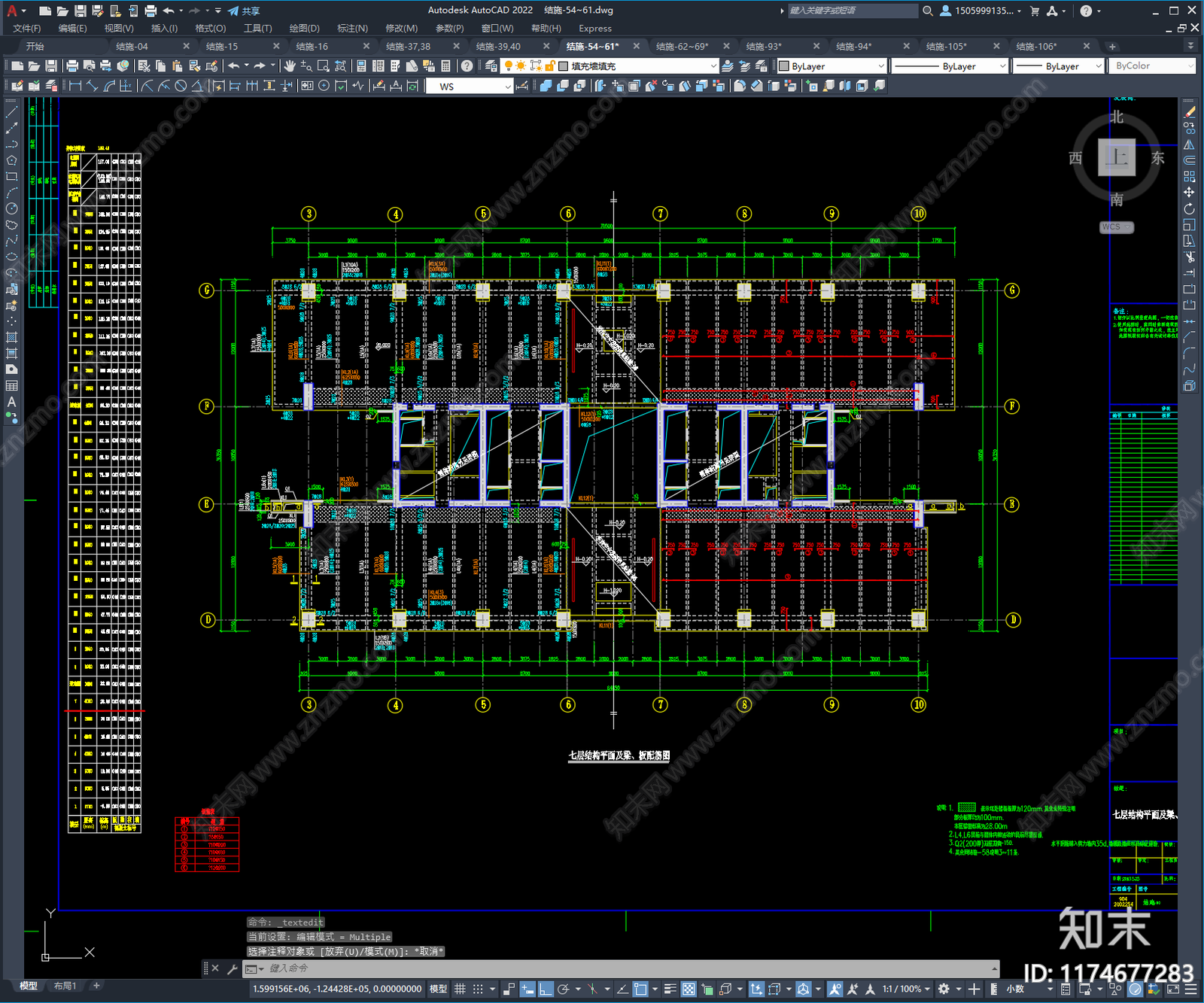Image resolution: width=1204 pixels, height=1003 pixels.
Task: Click the Hatch tool in draw toolbar
Action: point(11,337)
